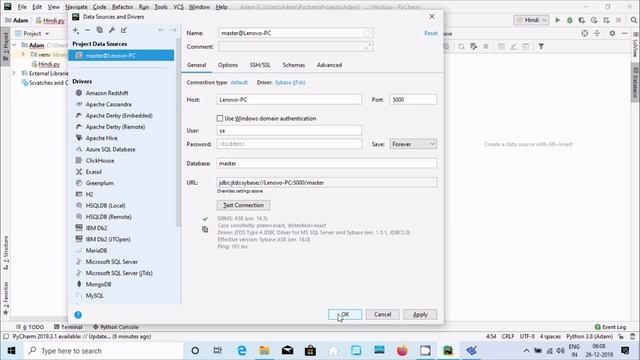640x360 pixels.
Task: Navigate back with left arrow icon
Action: coord(161,30)
